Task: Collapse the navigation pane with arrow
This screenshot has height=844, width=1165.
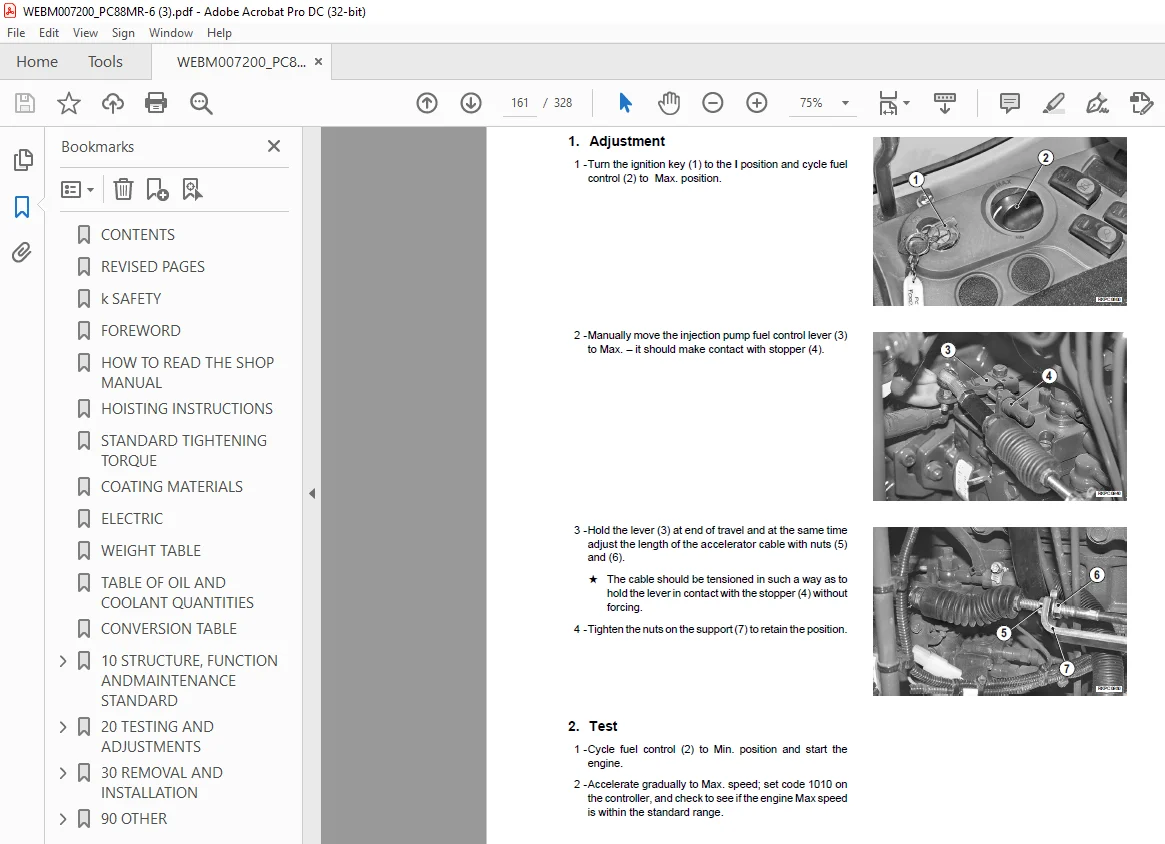Action: coord(312,493)
